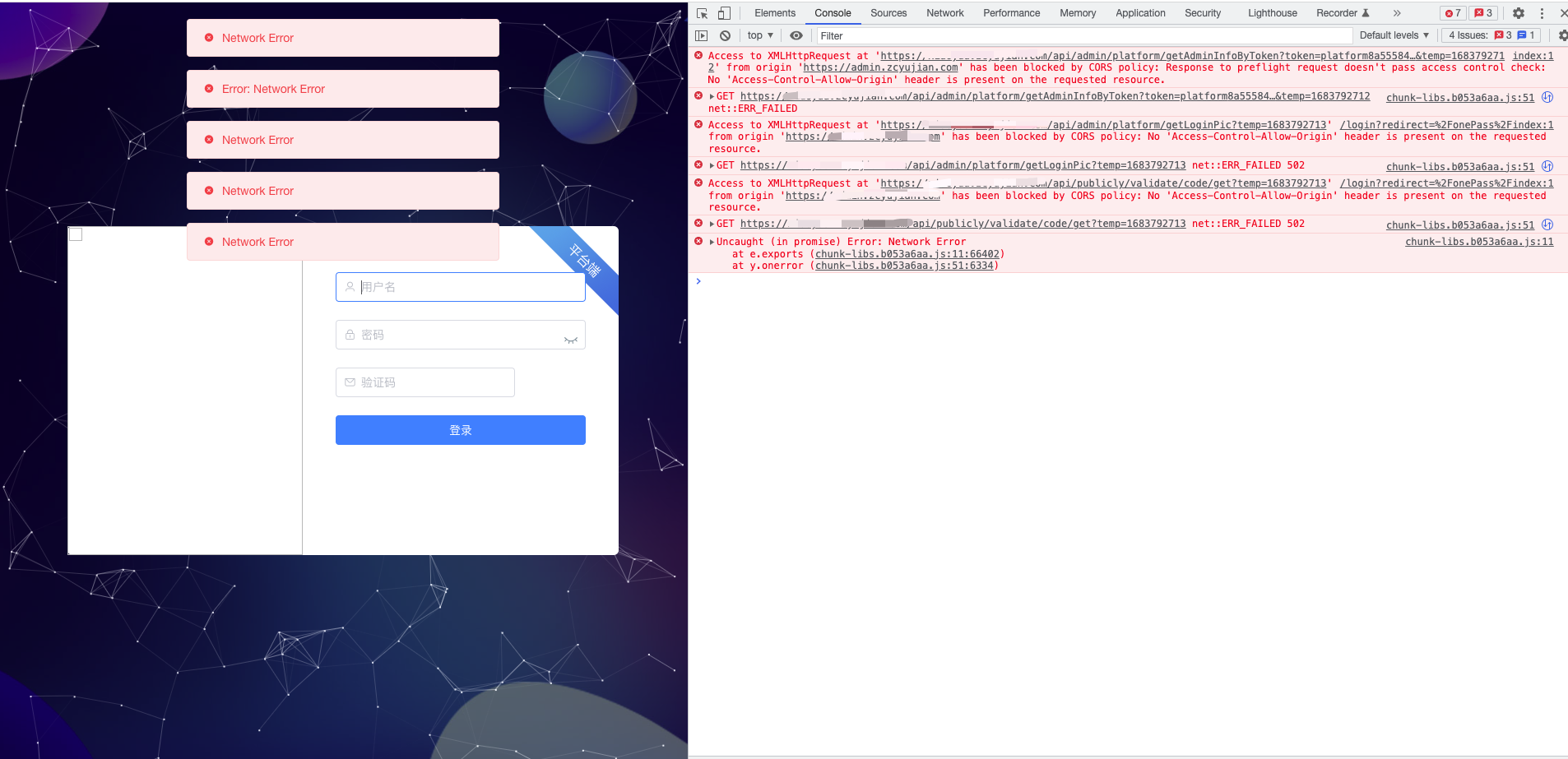Open initiator icon on getAdminInfoByToken GET row
The height and width of the screenshot is (759, 1568).
coord(1547,97)
